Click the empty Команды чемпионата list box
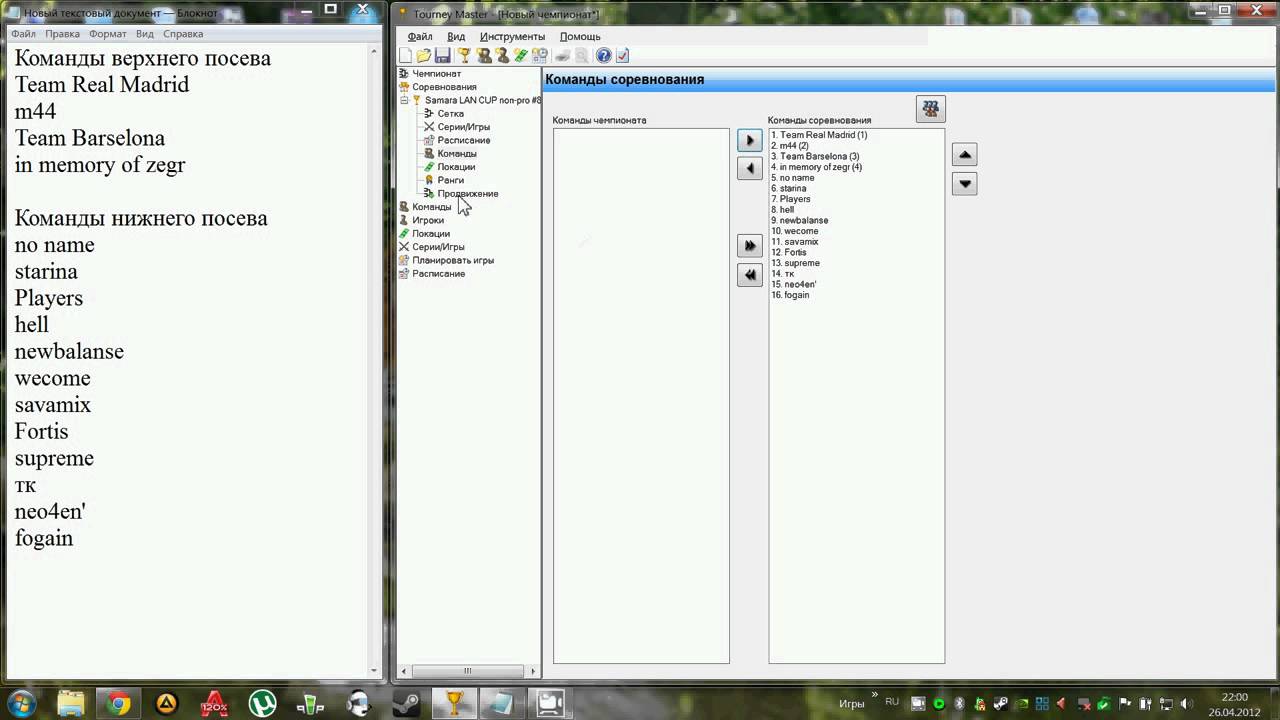The height and width of the screenshot is (720, 1280). point(641,396)
